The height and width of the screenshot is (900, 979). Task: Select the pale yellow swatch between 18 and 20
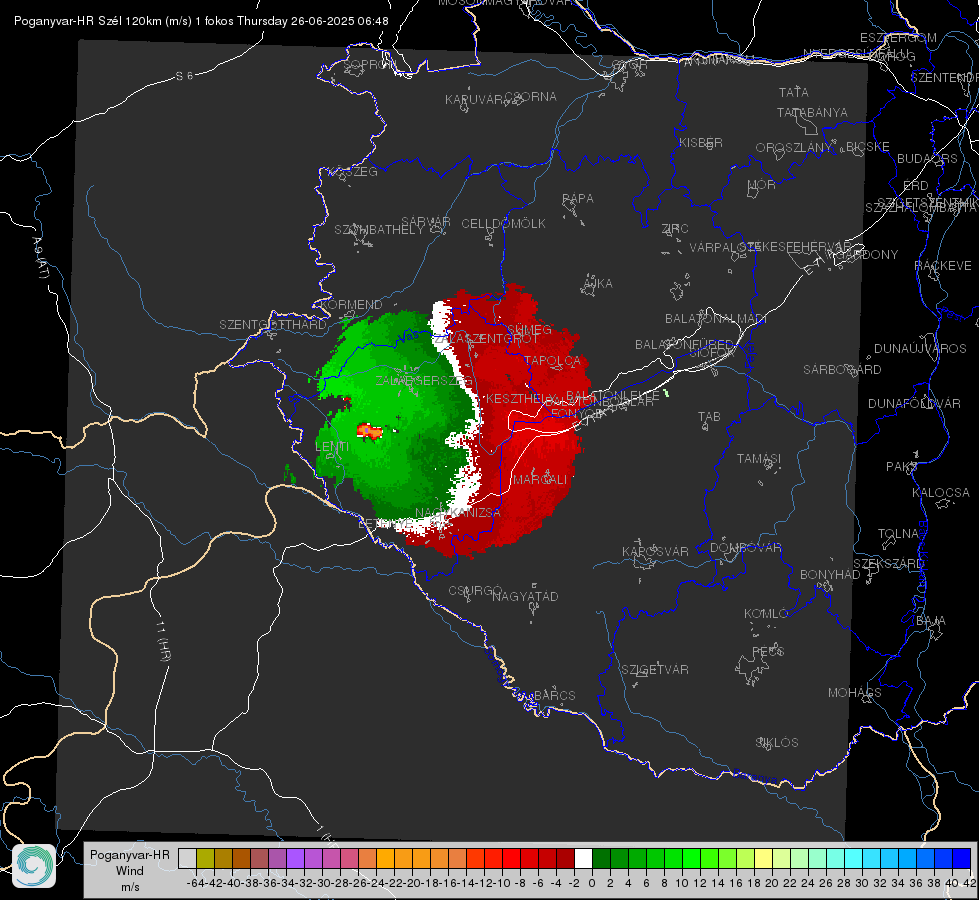pyautogui.click(x=763, y=858)
